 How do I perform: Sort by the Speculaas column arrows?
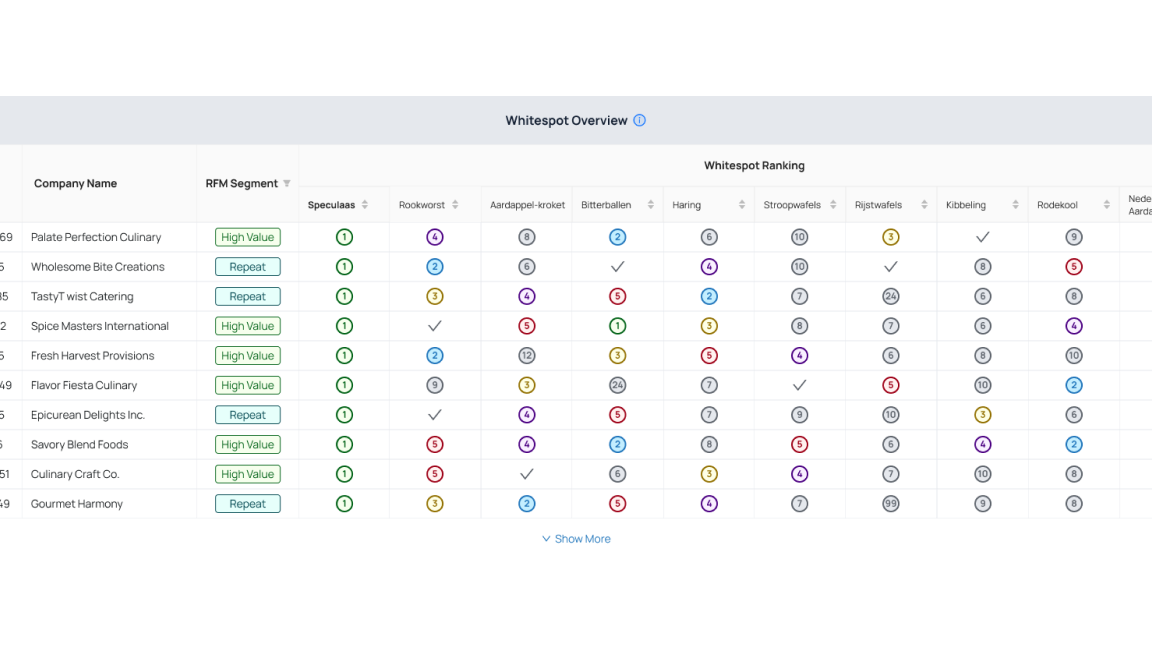364,205
